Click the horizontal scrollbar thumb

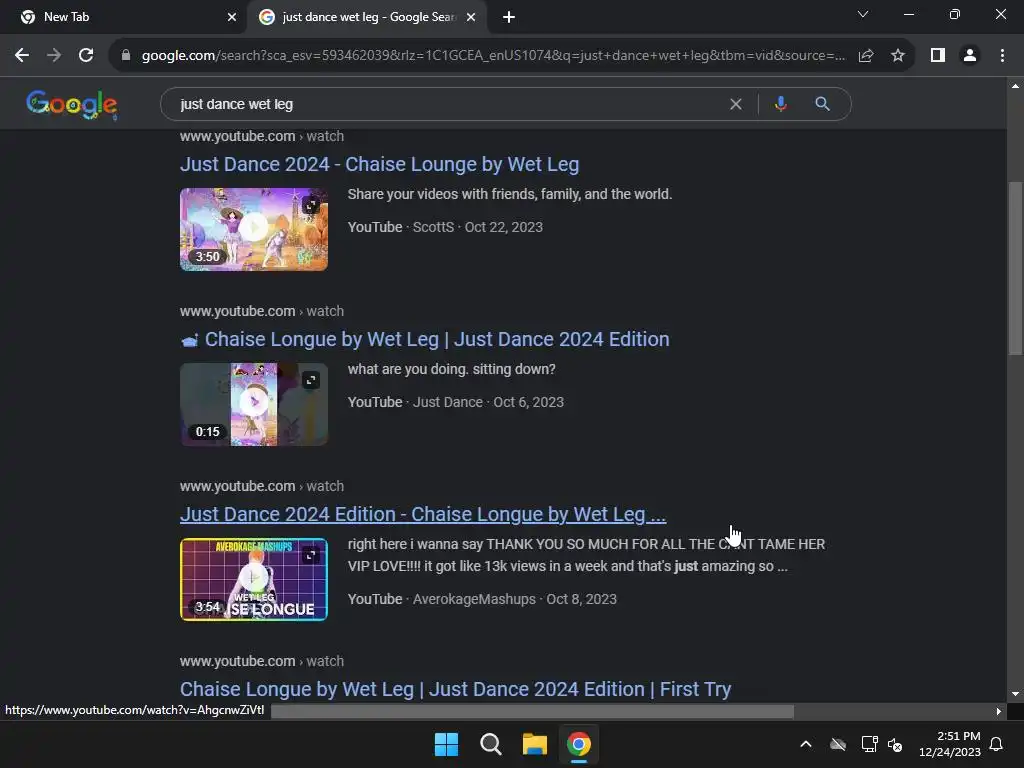[532, 711]
